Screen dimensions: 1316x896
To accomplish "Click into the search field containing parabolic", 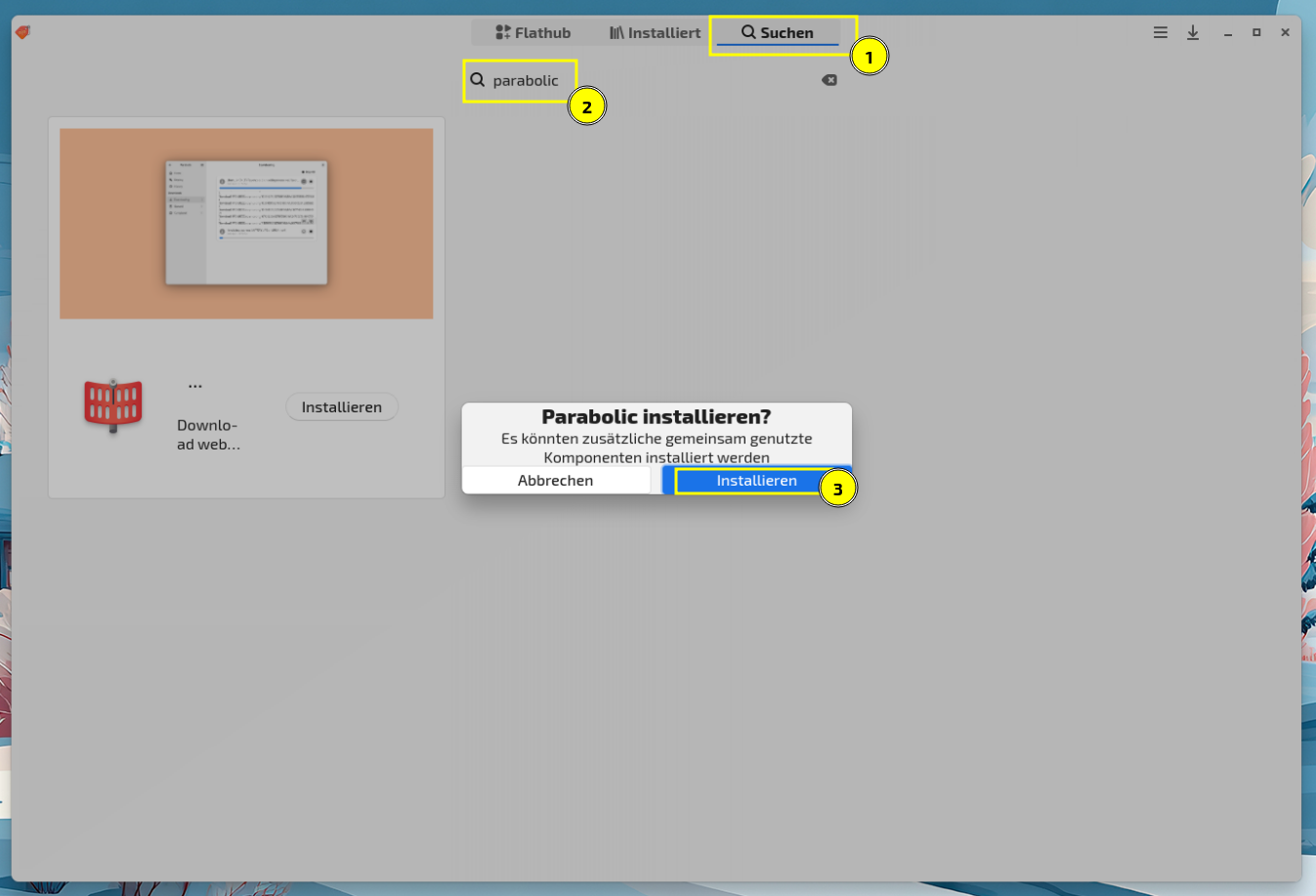I will click(x=645, y=80).
